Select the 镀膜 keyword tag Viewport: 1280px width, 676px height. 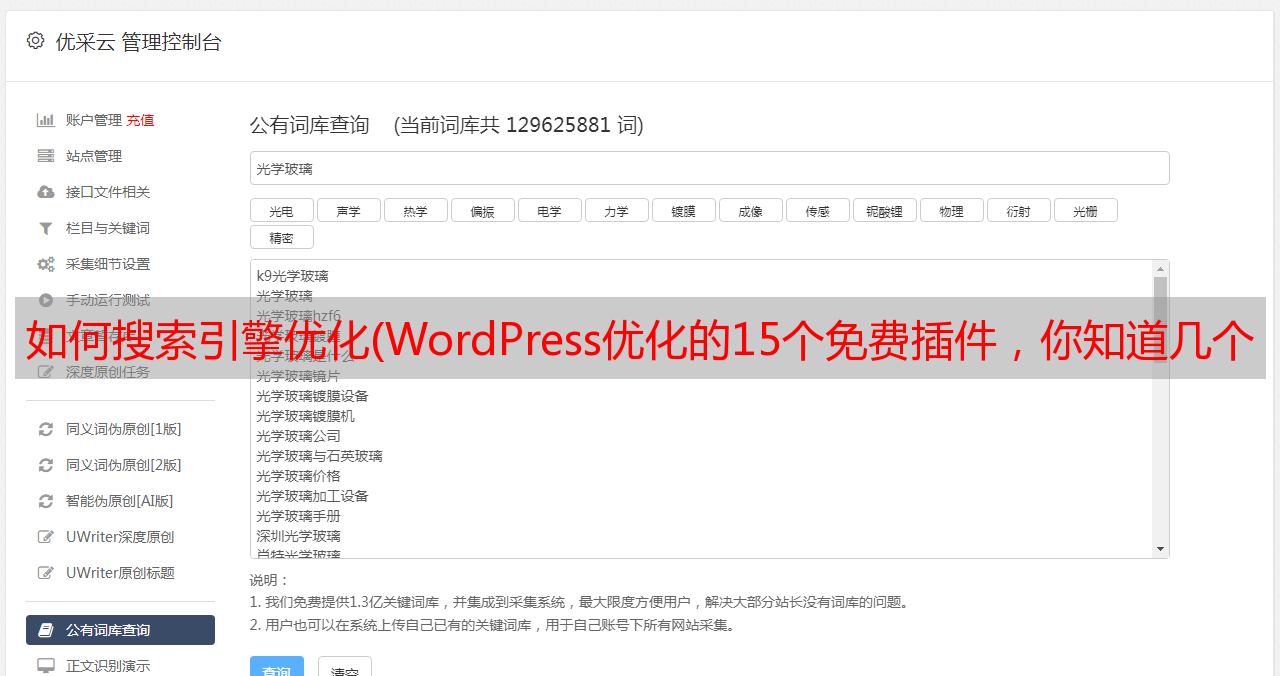pyautogui.click(x=684, y=210)
